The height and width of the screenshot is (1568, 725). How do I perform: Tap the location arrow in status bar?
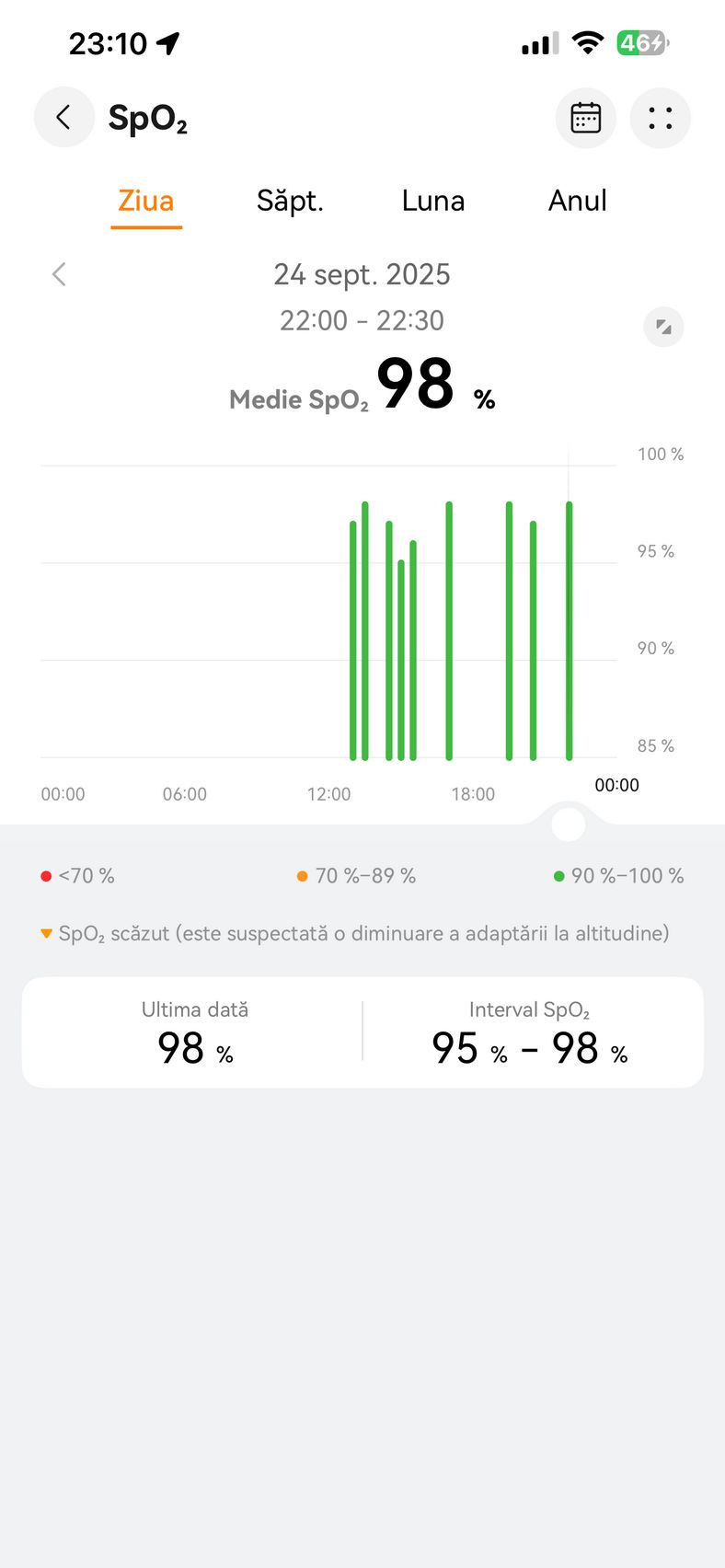click(x=168, y=43)
